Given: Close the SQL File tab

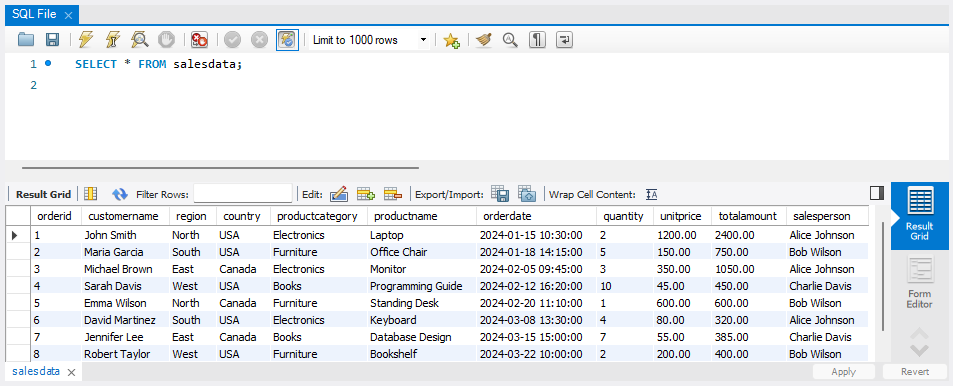Looking at the screenshot, I should point(68,15).
